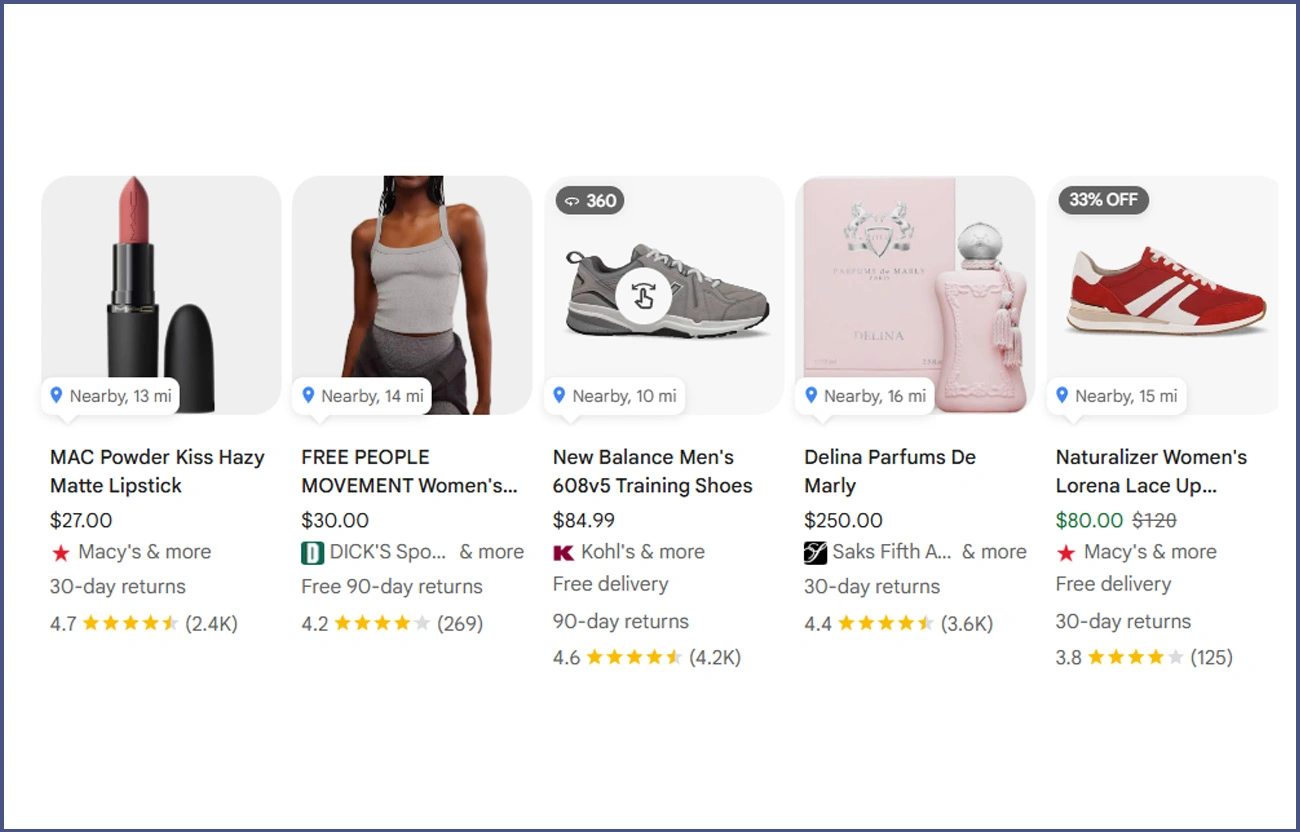Open MAC Powder Kiss Hazy Matte Lipstick title
The width and height of the screenshot is (1300, 832).
[x=157, y=471]
